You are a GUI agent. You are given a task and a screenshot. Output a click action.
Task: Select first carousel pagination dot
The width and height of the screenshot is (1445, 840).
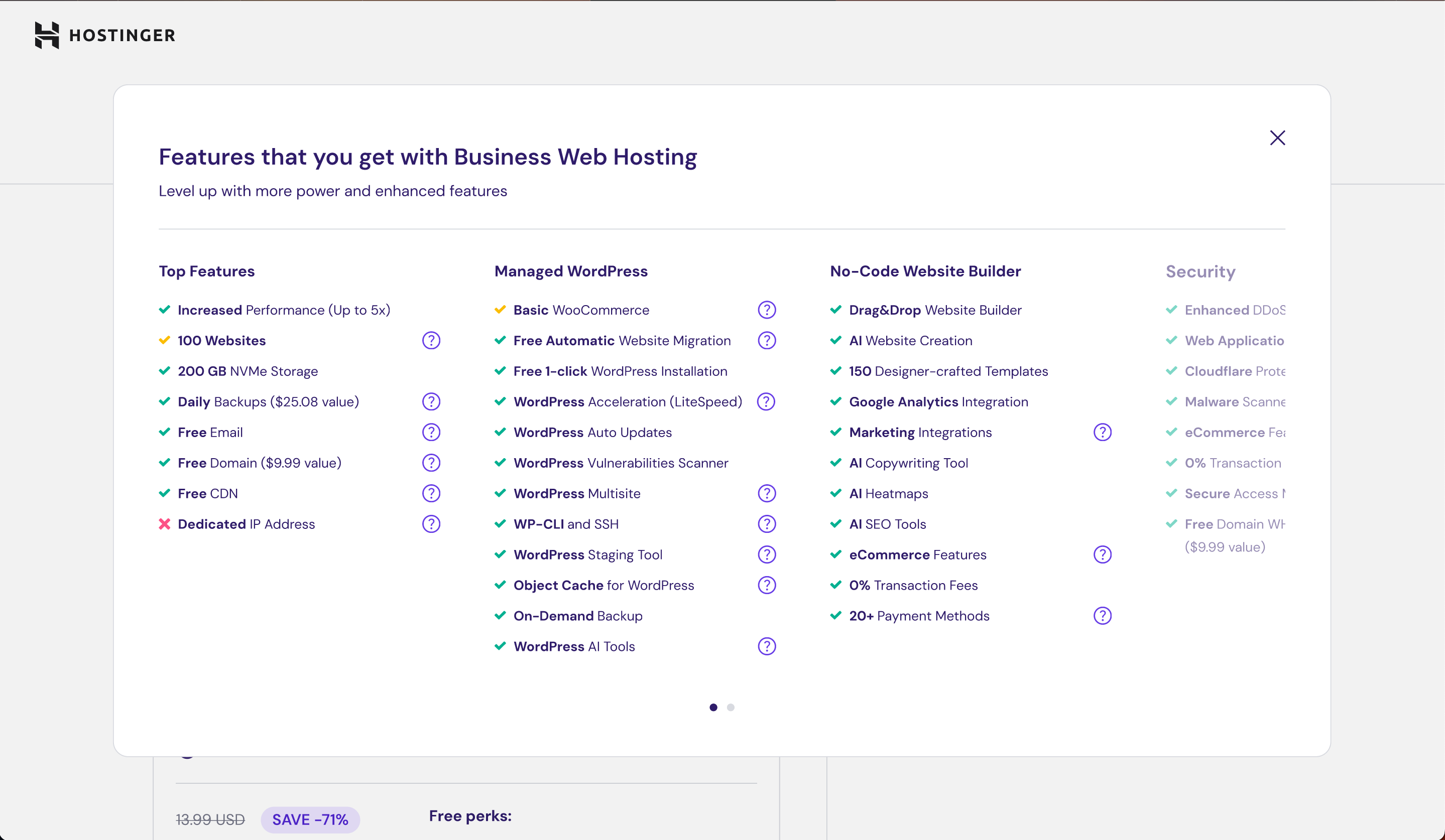713,707
